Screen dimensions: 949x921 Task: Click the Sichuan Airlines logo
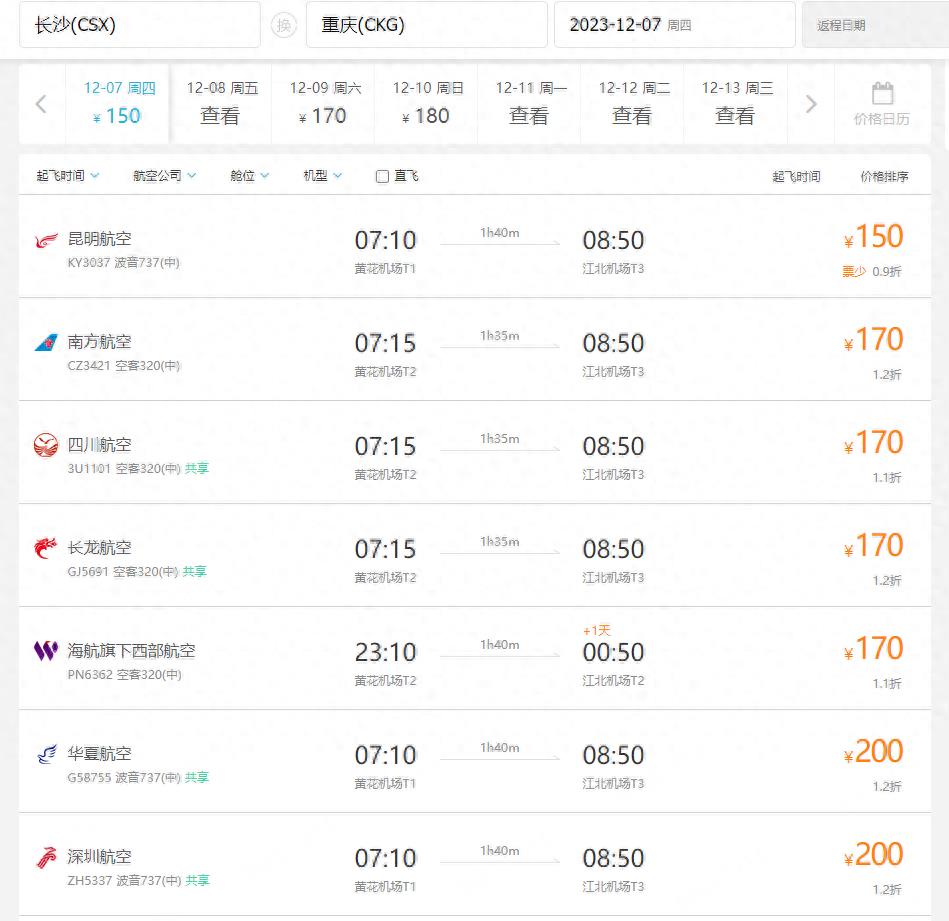[46, 446]
